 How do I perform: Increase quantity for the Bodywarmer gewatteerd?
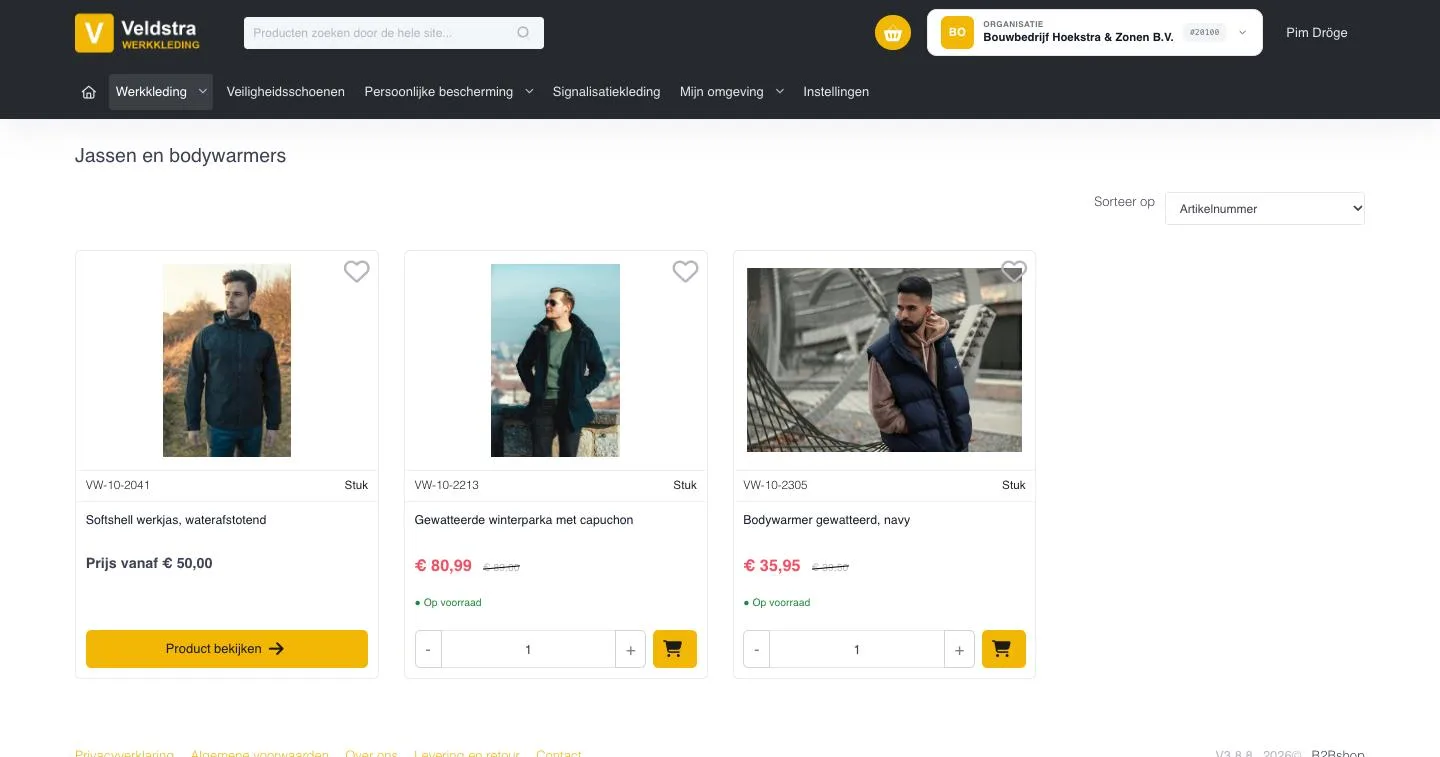[x=959, y=649]
